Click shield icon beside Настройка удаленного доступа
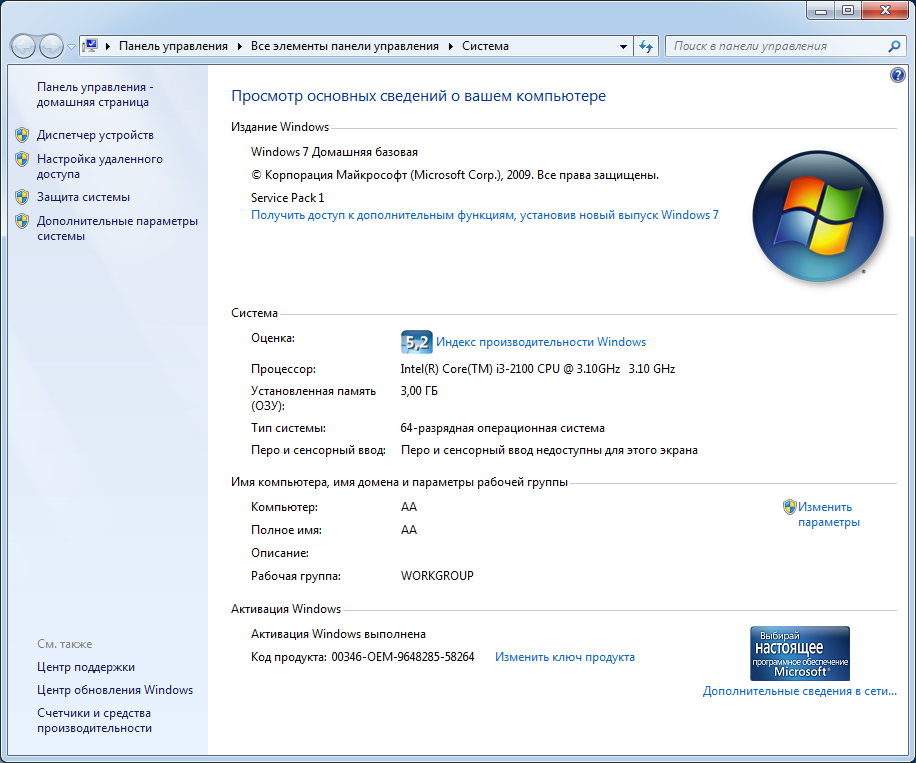The height and width of the screenshot is (763, 916). (22, 159)
